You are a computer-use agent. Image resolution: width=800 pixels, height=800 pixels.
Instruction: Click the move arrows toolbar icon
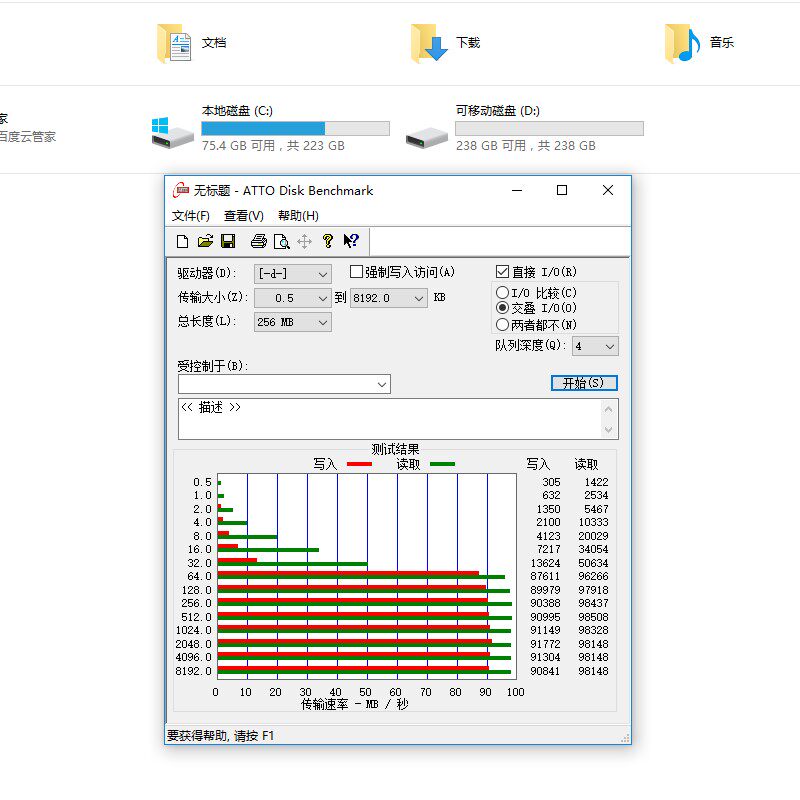click(x=304, y=241)
